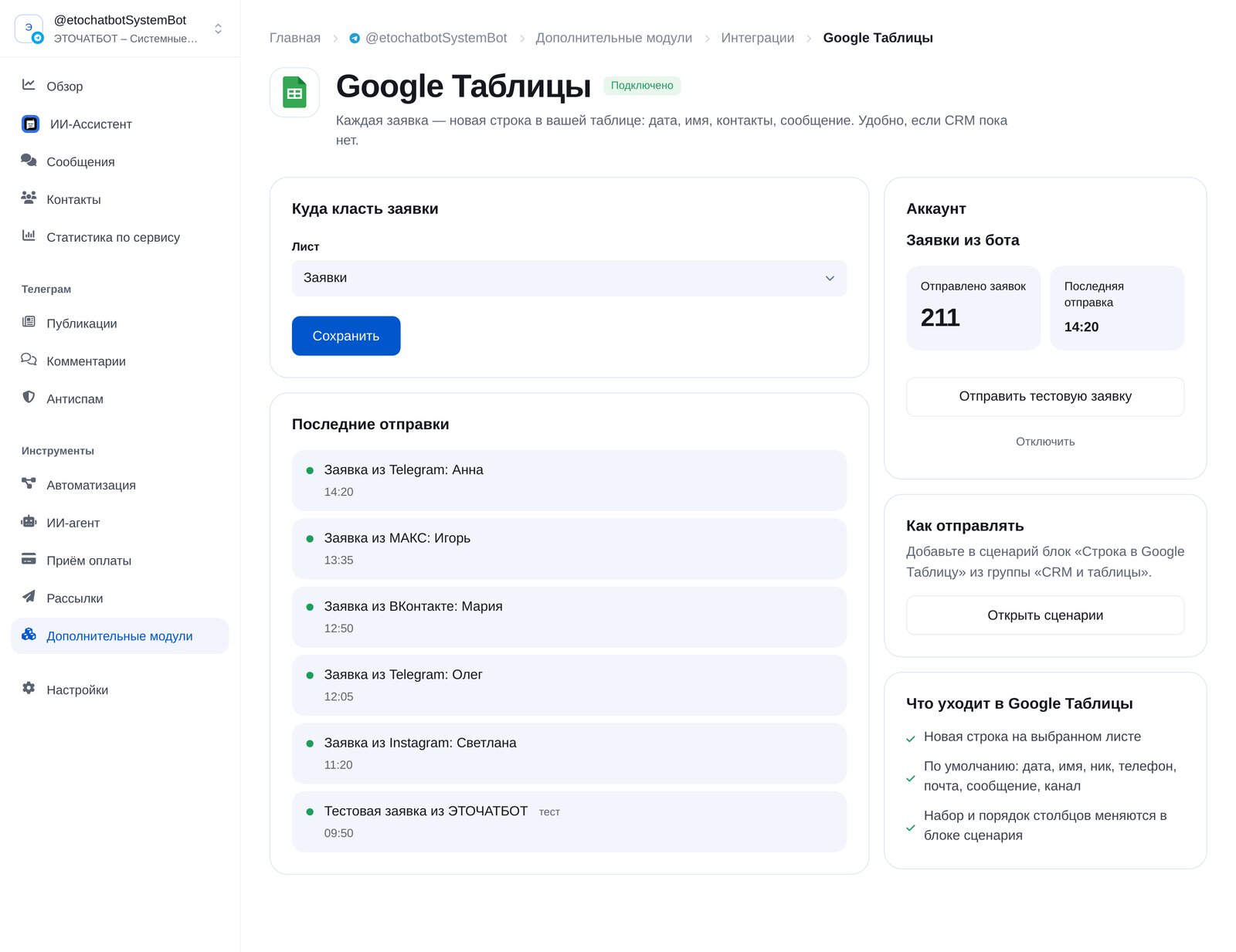Viewport: 1236px width, 952px height.
Task: Select Настройки menu item
Action: pos(120,689)
